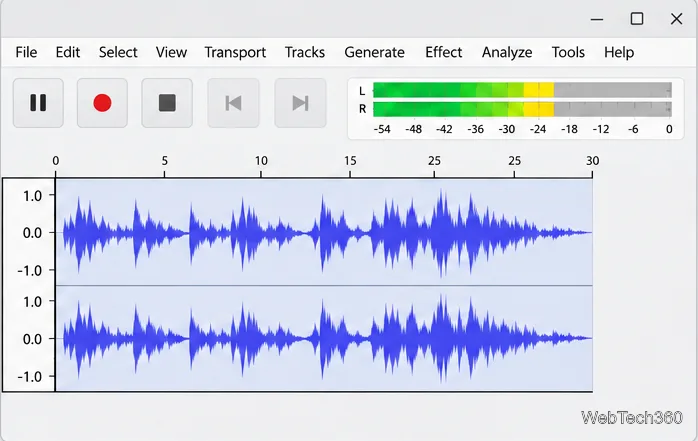Open the Transport menu
Image resolution: width=698 pixels, height=441 pixels.
click(235, 53)
